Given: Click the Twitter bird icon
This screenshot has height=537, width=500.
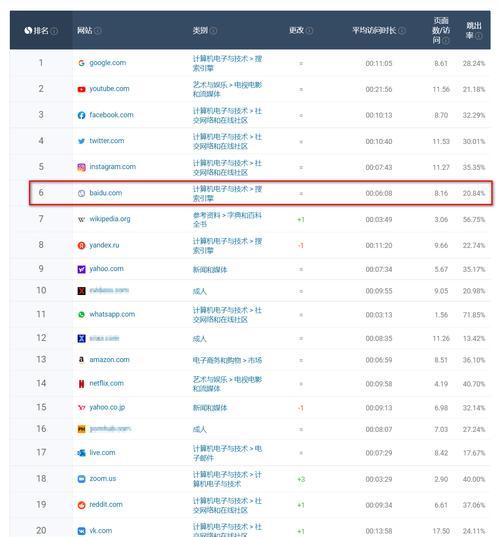Looking at the screenshot, I should 81,141.
